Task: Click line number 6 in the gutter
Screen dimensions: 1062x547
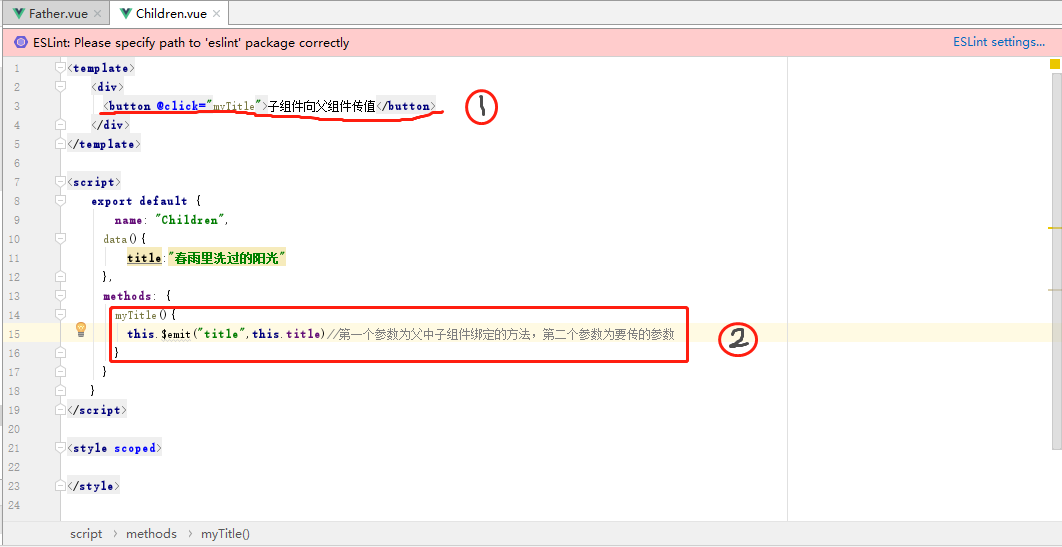Action: coord(17,163)
